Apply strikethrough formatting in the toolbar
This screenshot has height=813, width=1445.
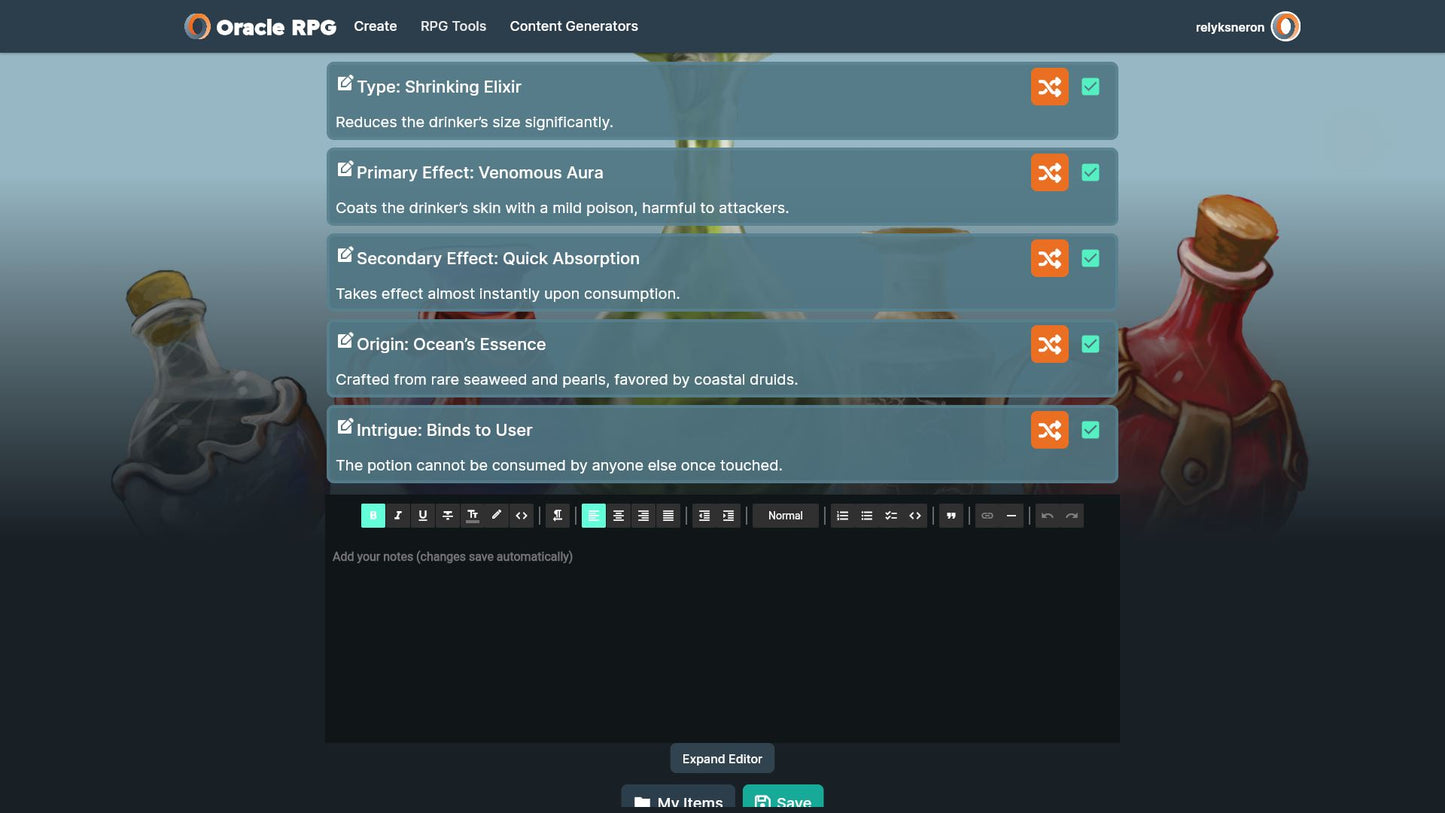click(x=448, y=516)
